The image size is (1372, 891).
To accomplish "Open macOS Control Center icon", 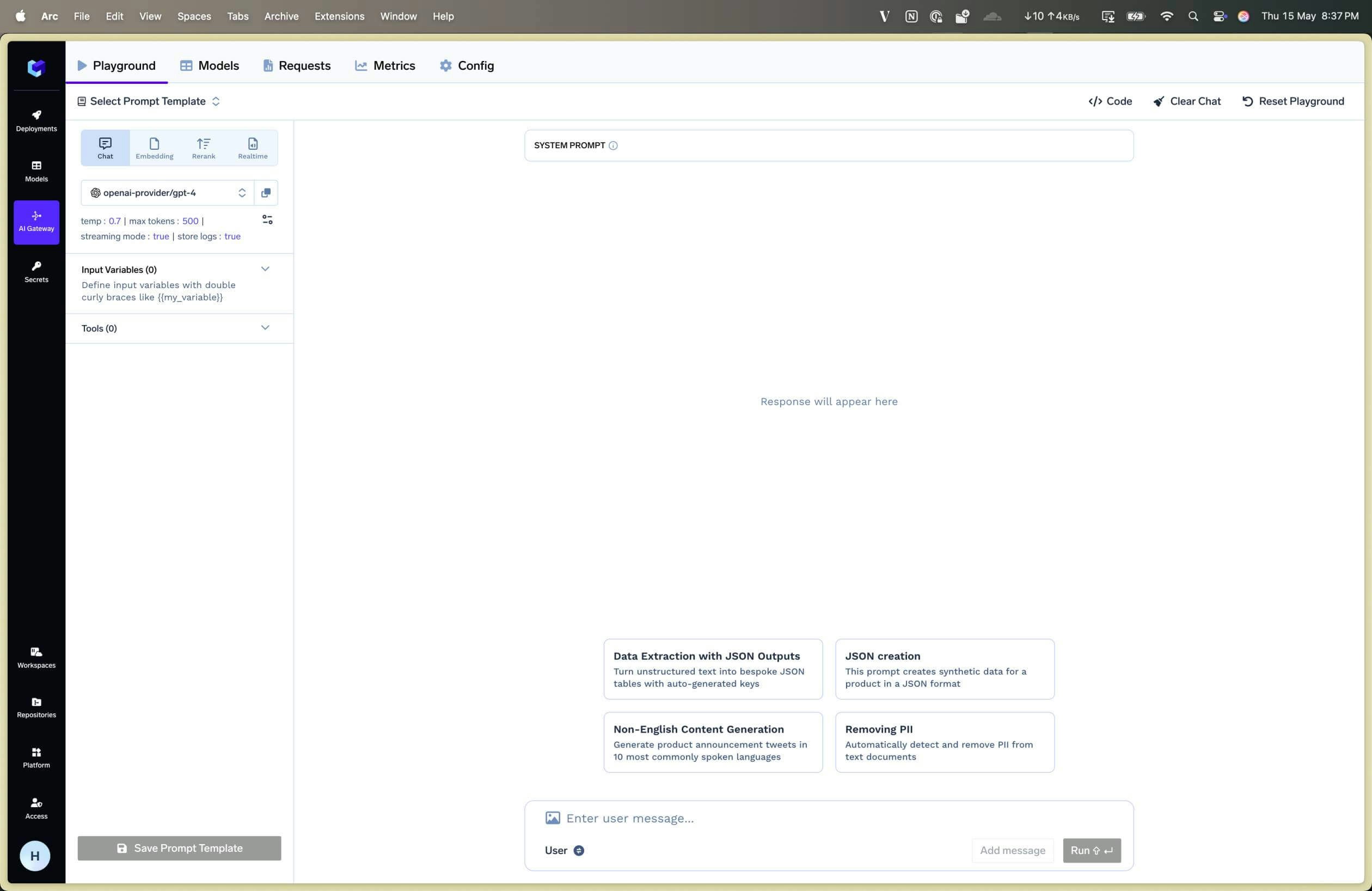I will click(1218, 16).
